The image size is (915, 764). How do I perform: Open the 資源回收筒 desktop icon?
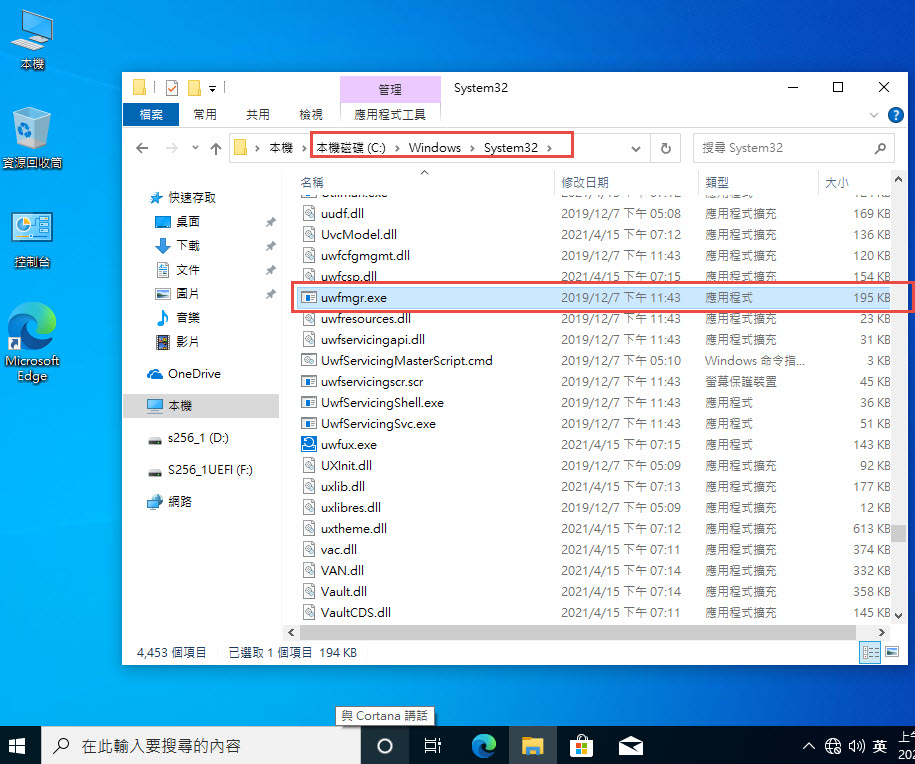pos(31,130)
